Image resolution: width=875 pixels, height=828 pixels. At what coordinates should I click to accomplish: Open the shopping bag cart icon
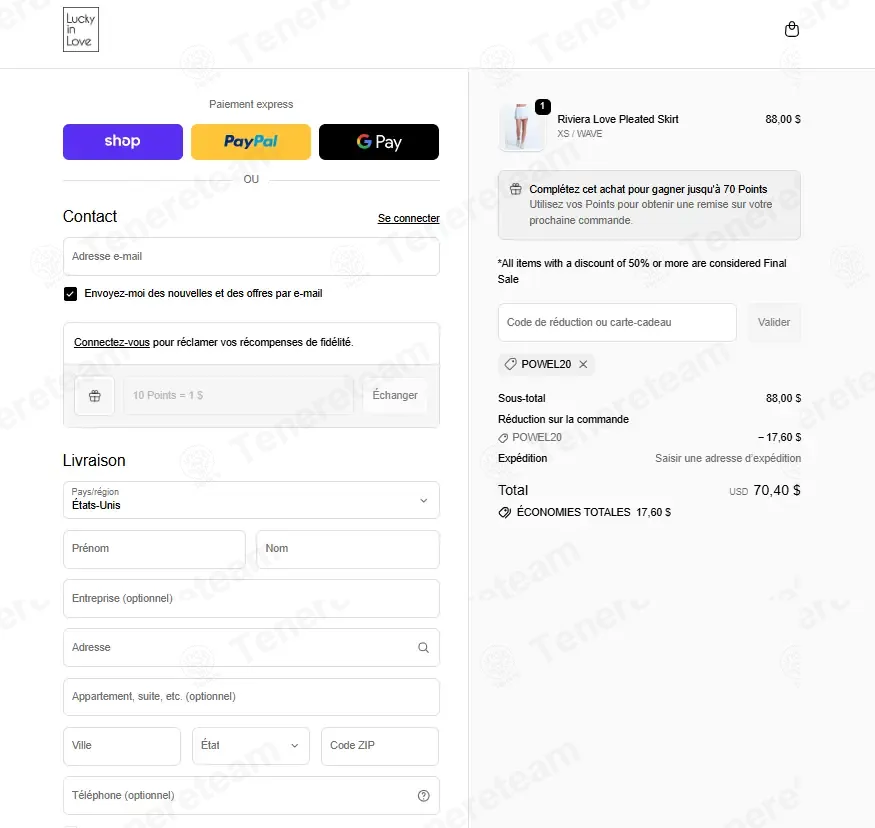point(791,30)
